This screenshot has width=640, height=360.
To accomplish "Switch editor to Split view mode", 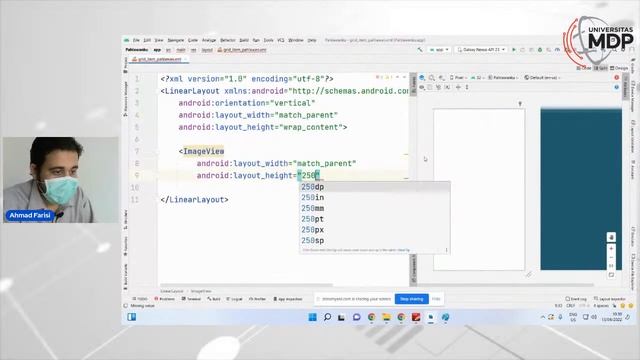I will pyautogui.click(x=600, y=68).
